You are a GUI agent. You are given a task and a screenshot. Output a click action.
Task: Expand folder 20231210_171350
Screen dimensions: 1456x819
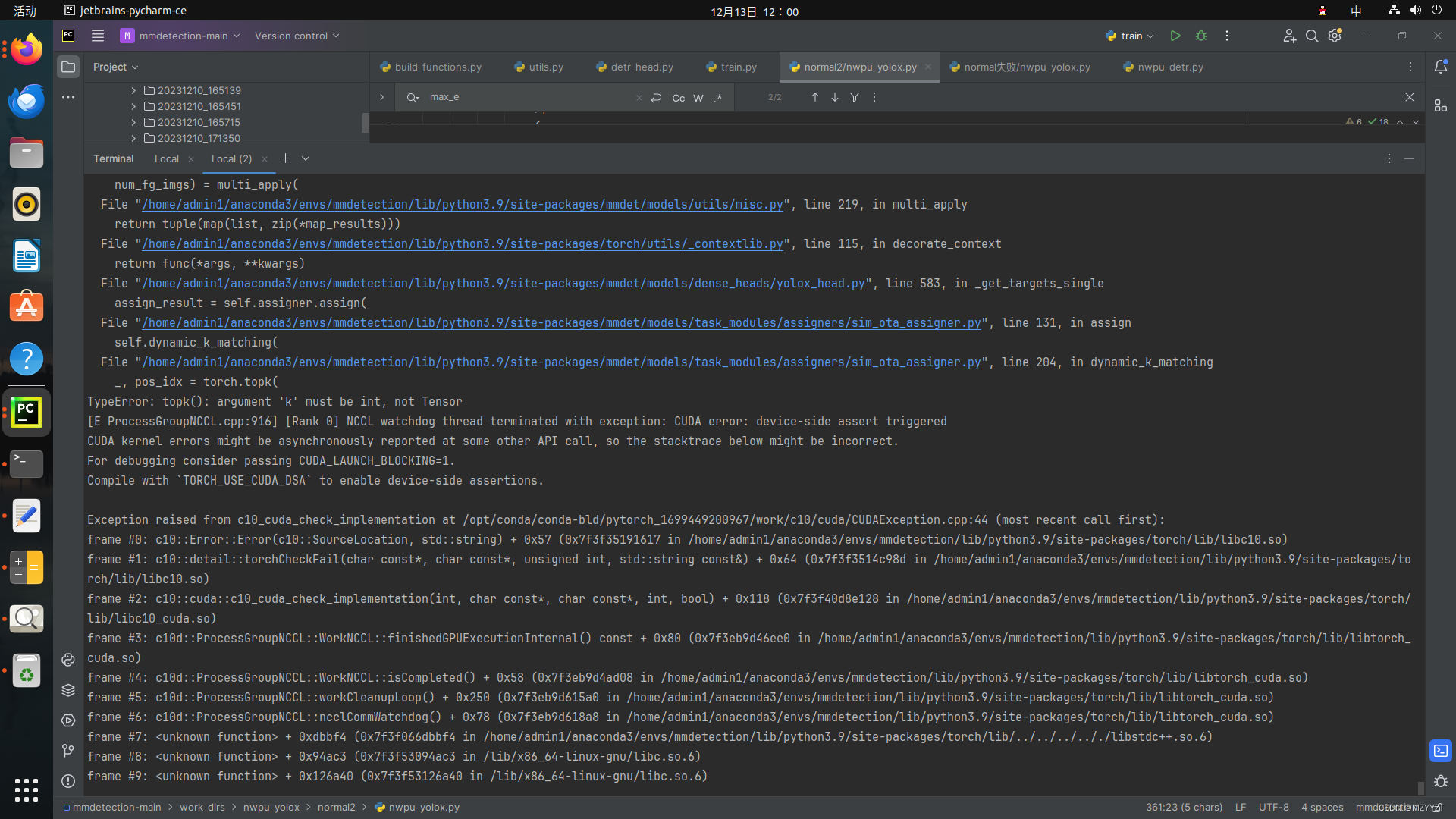[133, 138]
